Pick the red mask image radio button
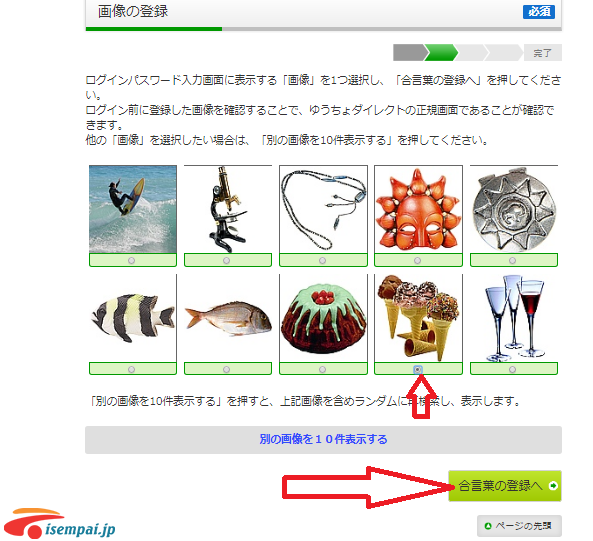 point(418,260)
